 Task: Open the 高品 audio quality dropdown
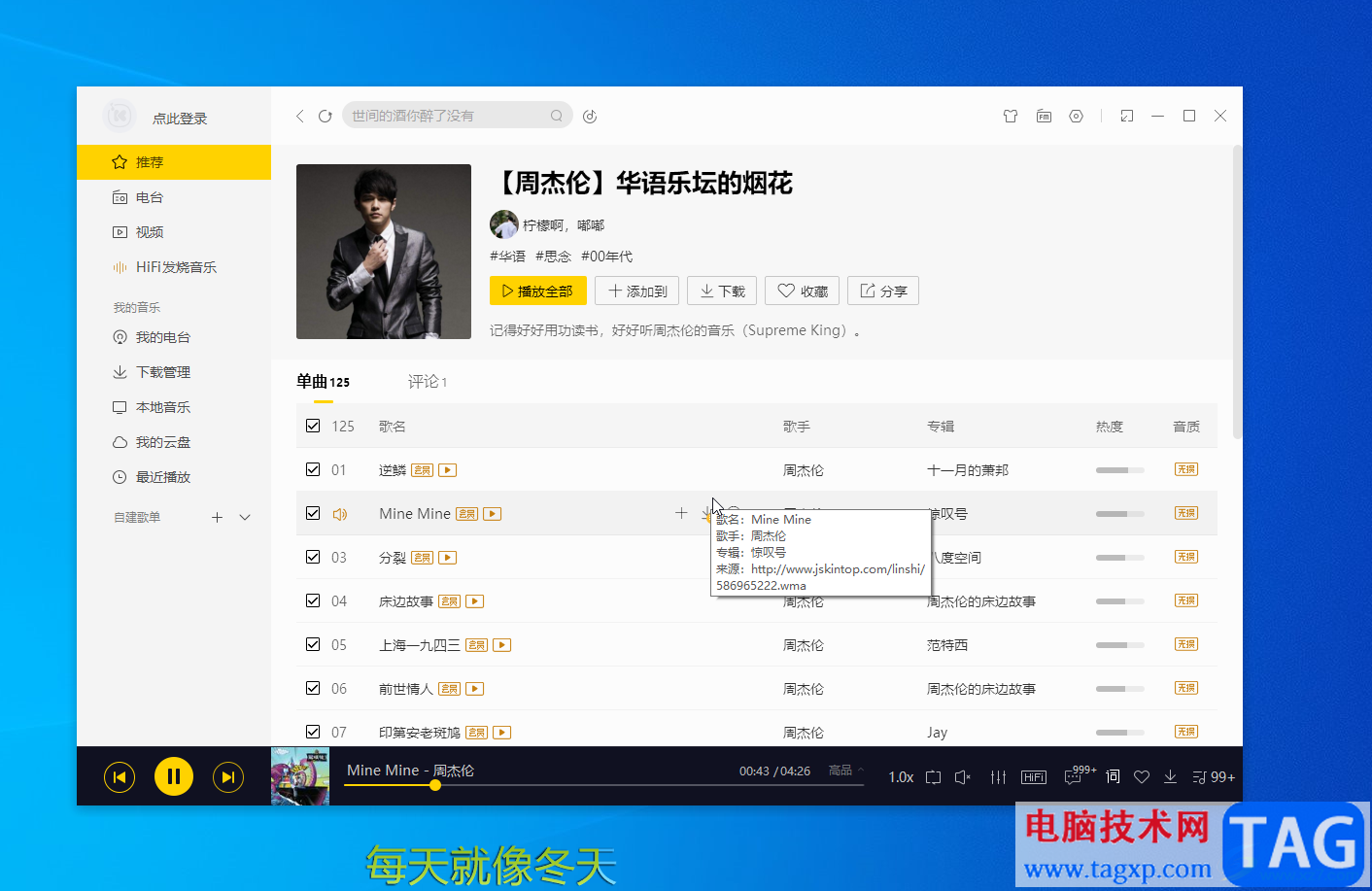coord(846,771)
